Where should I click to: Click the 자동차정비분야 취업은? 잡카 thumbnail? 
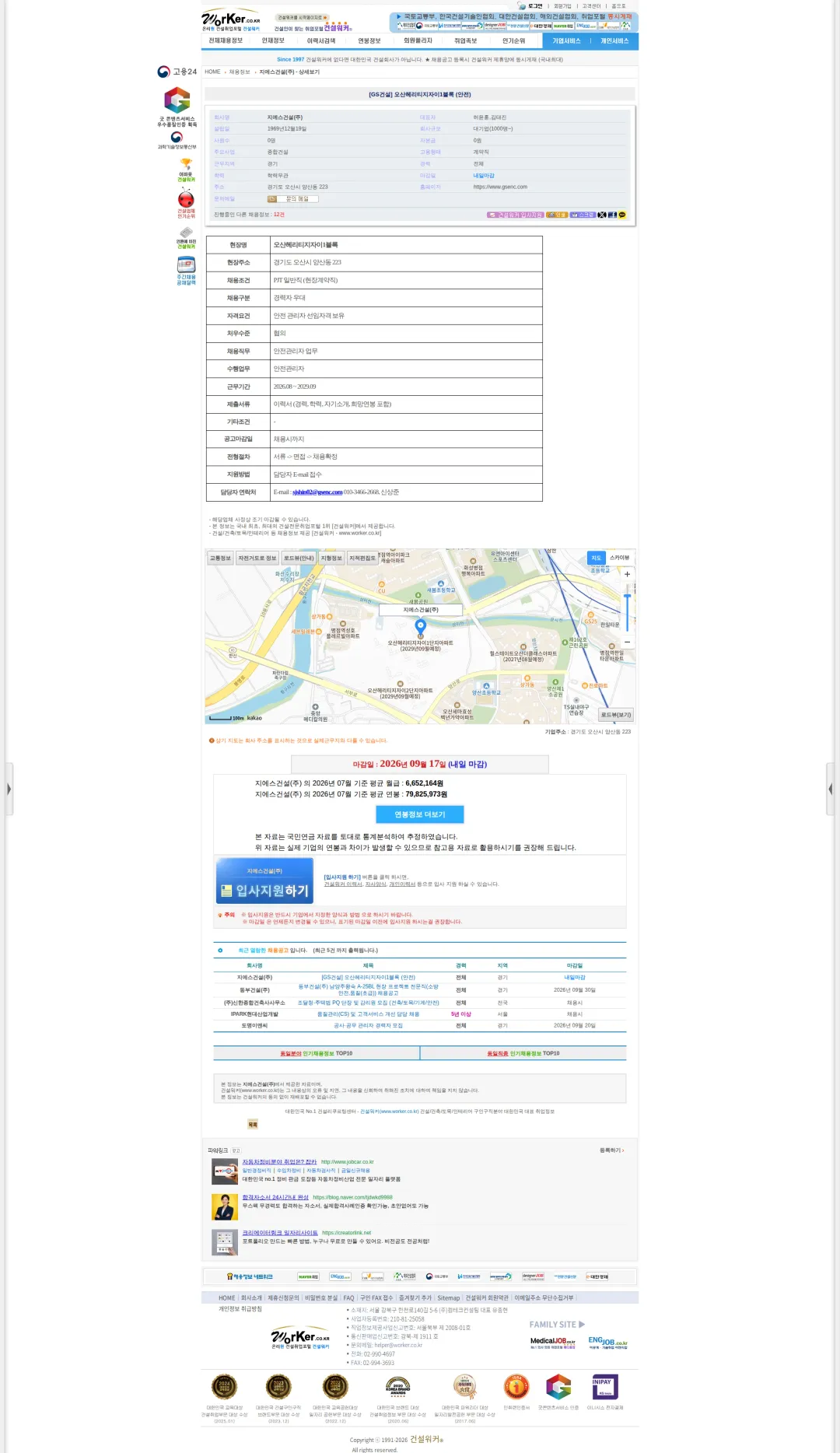click(x=225, y=1171)
